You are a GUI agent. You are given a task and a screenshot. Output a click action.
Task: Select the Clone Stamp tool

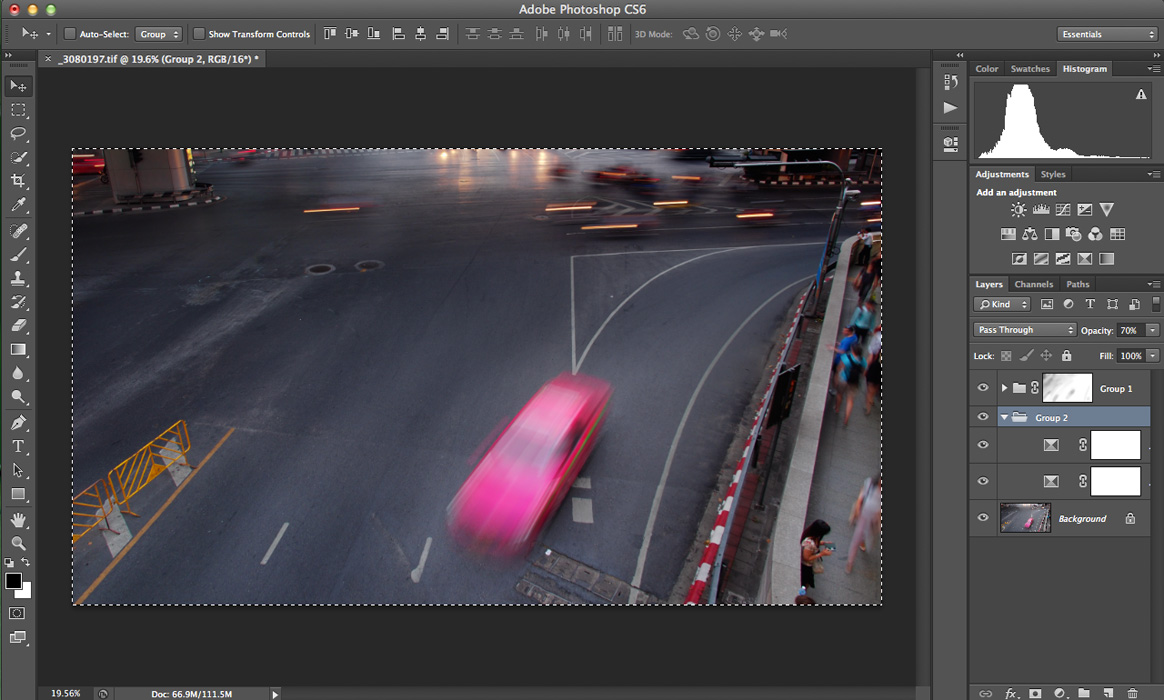coord(18,279)
